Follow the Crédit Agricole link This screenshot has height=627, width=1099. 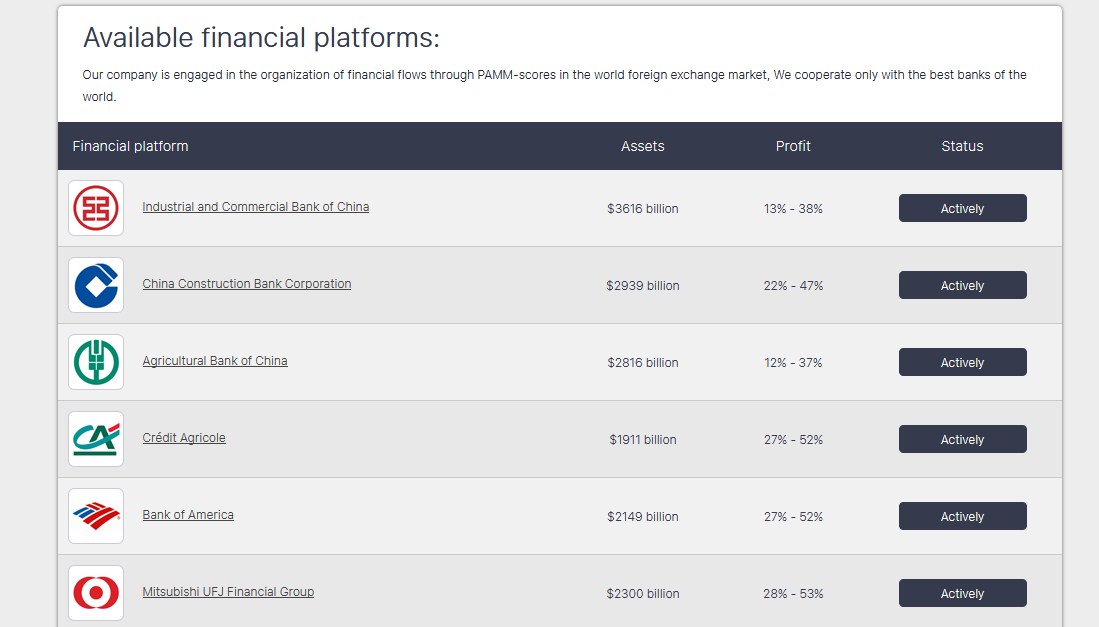tap(184, 438)
